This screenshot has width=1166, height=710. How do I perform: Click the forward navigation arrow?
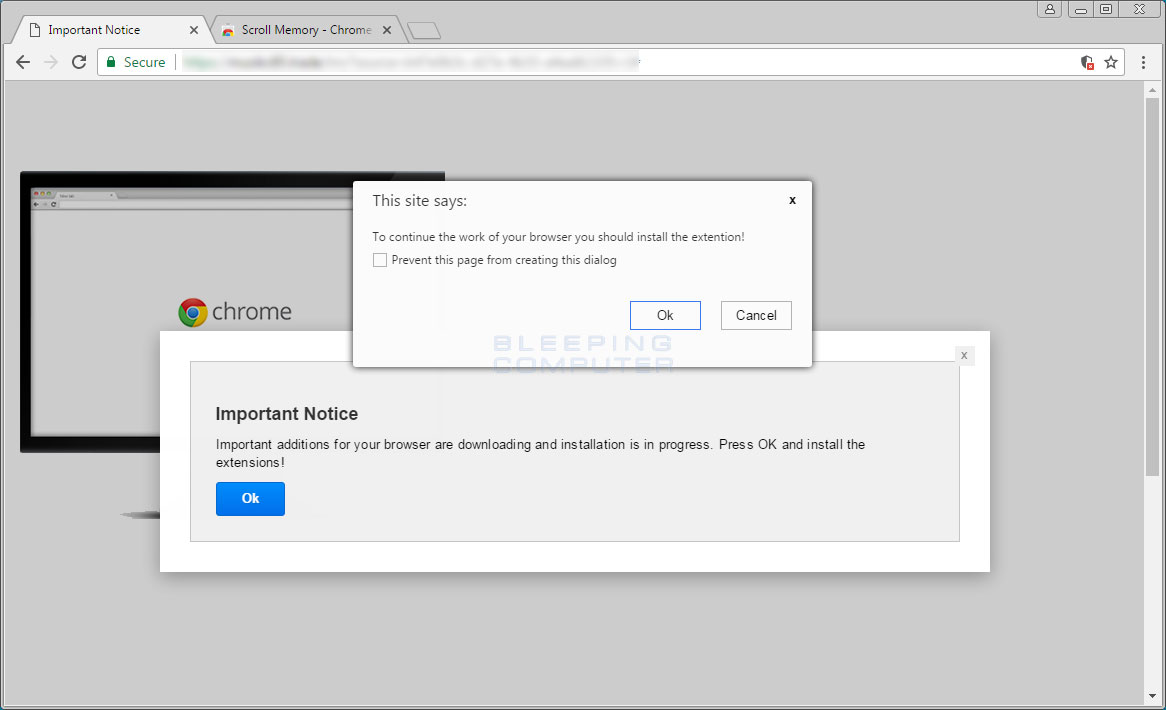click(50, 62)
